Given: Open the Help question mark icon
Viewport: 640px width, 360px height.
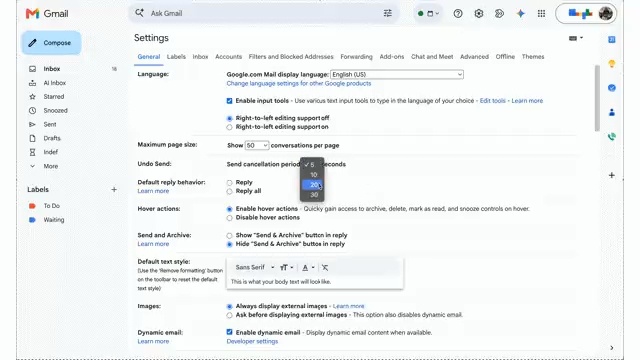Looking at the screenshot, I should (x=458, y=13).
